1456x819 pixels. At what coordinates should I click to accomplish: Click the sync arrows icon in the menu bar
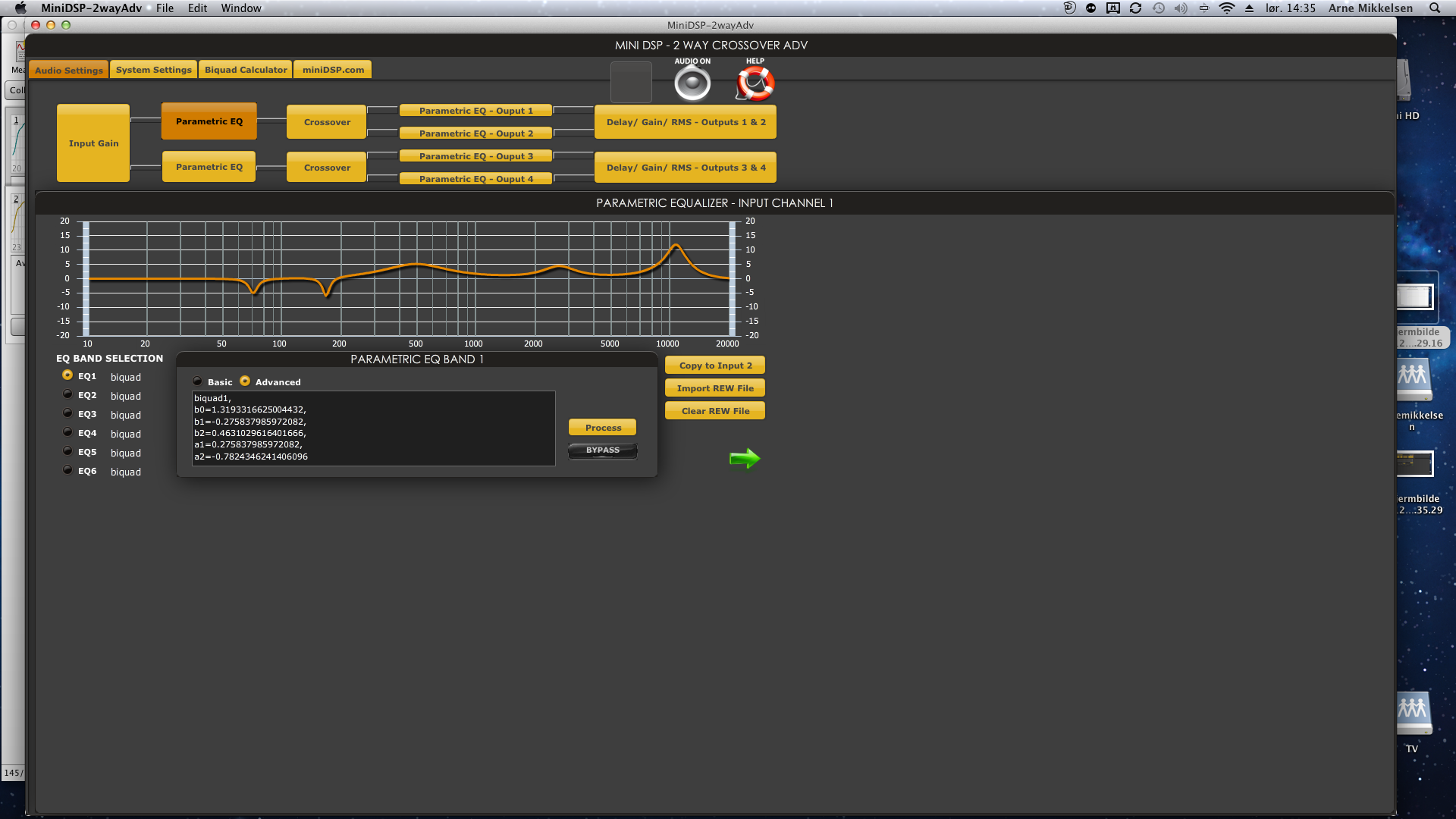(x=1135, y=8)
